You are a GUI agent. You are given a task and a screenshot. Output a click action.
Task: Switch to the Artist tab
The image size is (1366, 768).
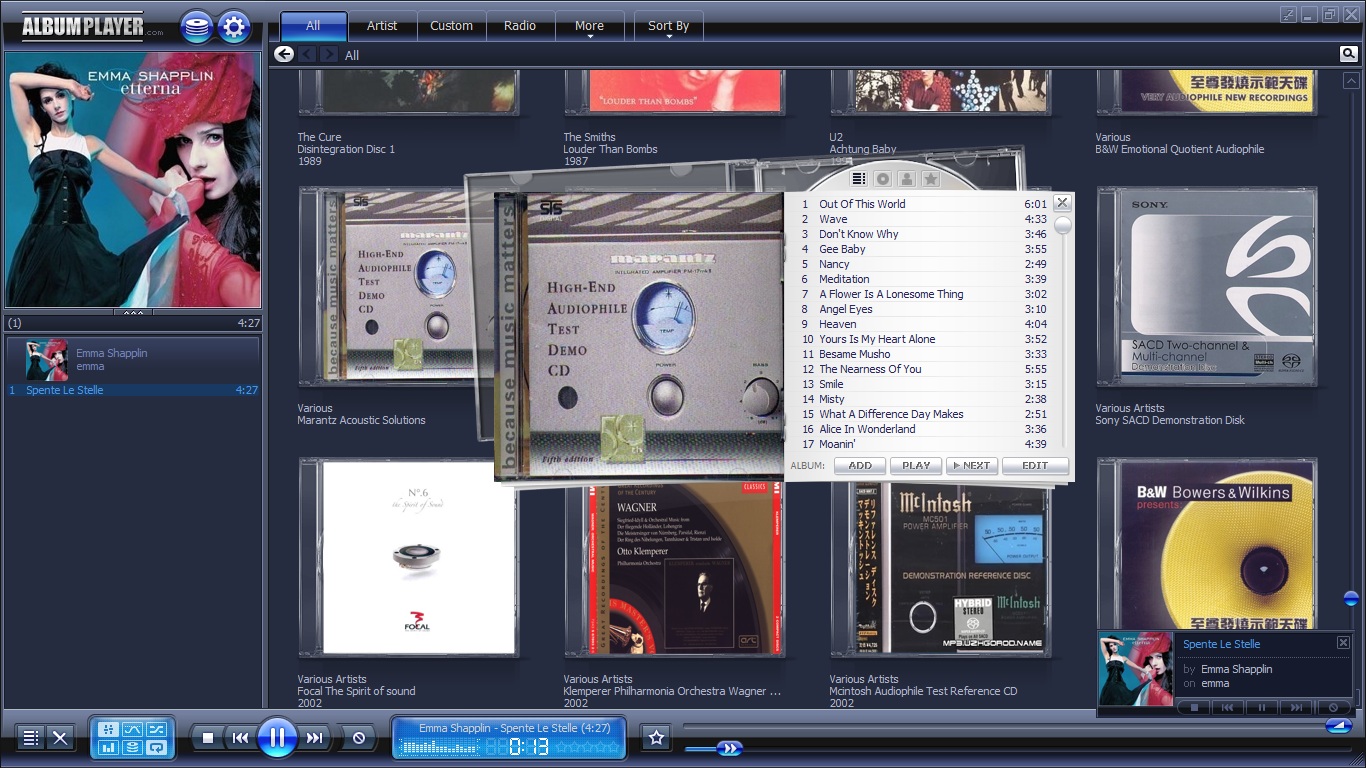click(x=382, y=26)
